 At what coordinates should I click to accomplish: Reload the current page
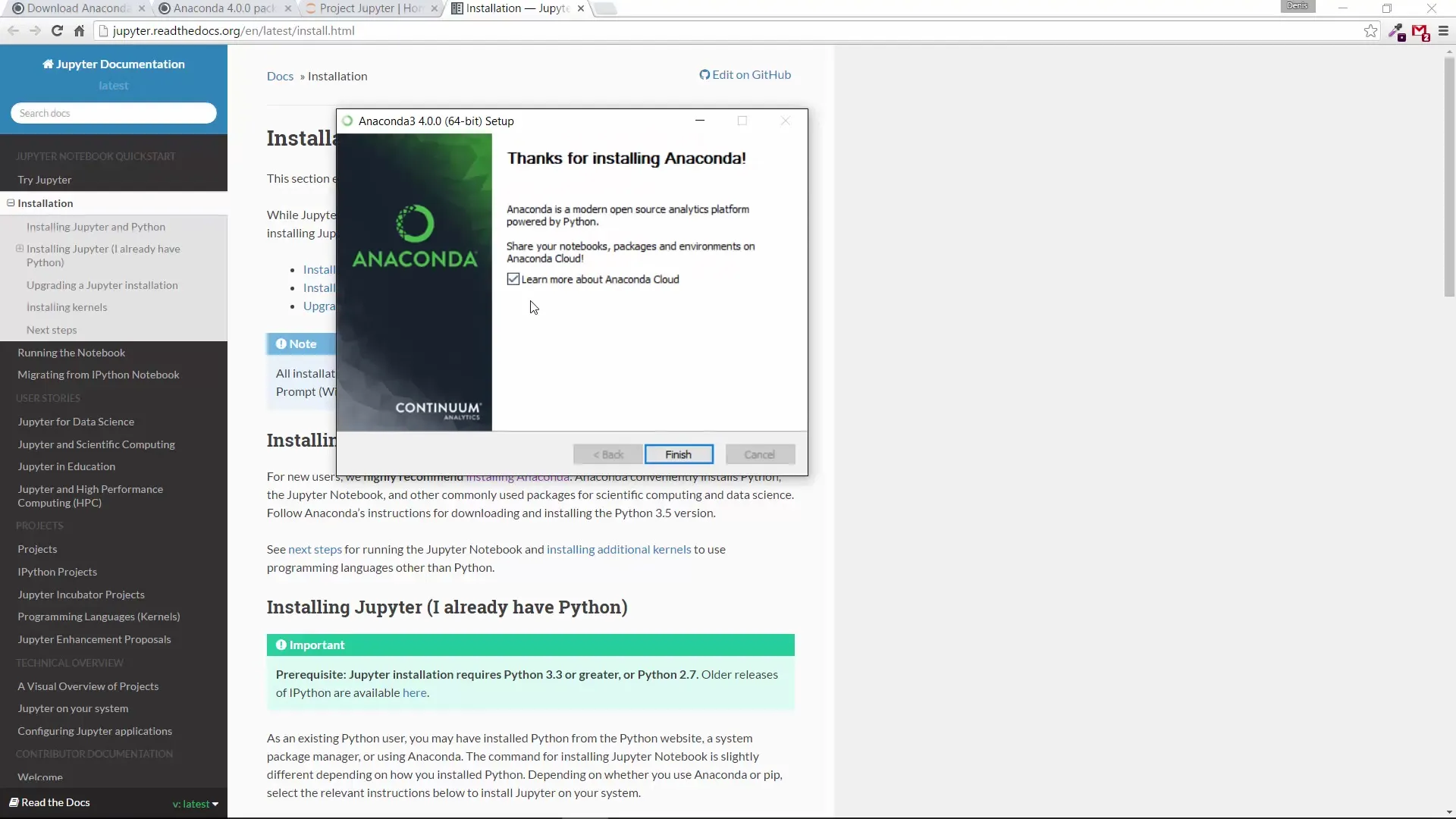point(57,31)
